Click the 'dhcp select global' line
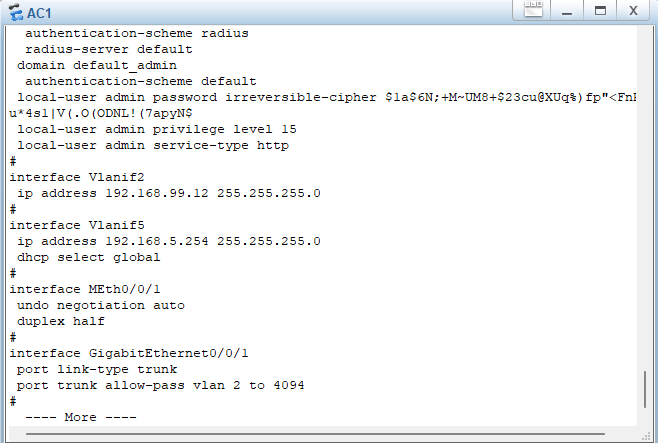The width and height of the screenshot is (658, 443). click(88, 257)
